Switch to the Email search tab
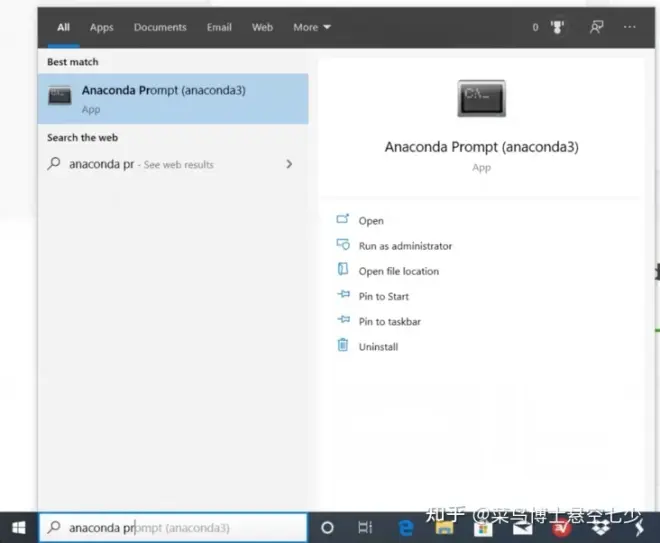 pos(219,27)
